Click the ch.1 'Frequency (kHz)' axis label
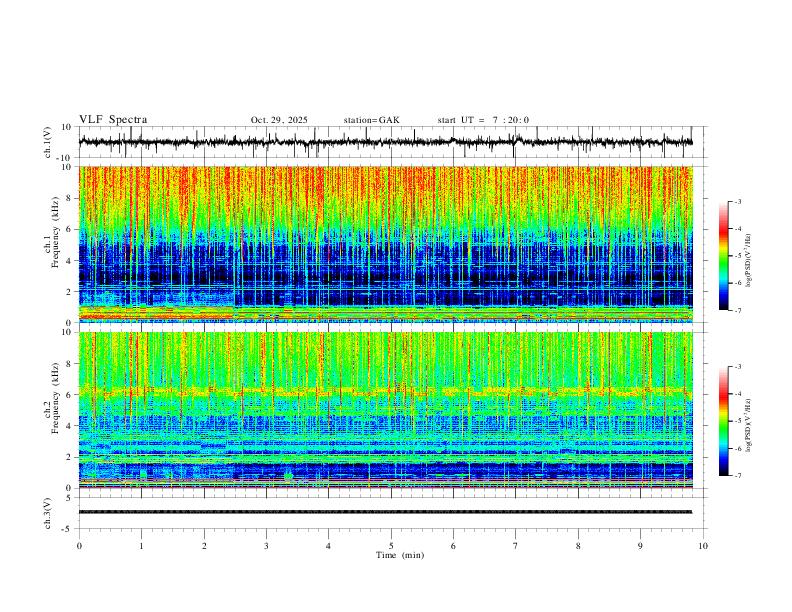 coord(55,233)
